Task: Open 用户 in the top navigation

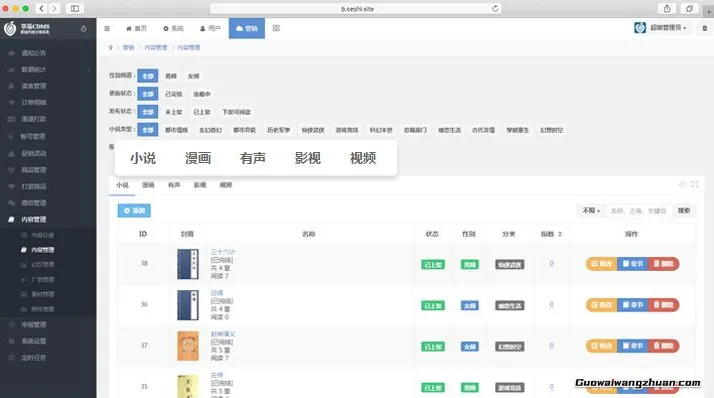Action: (210, 28)
